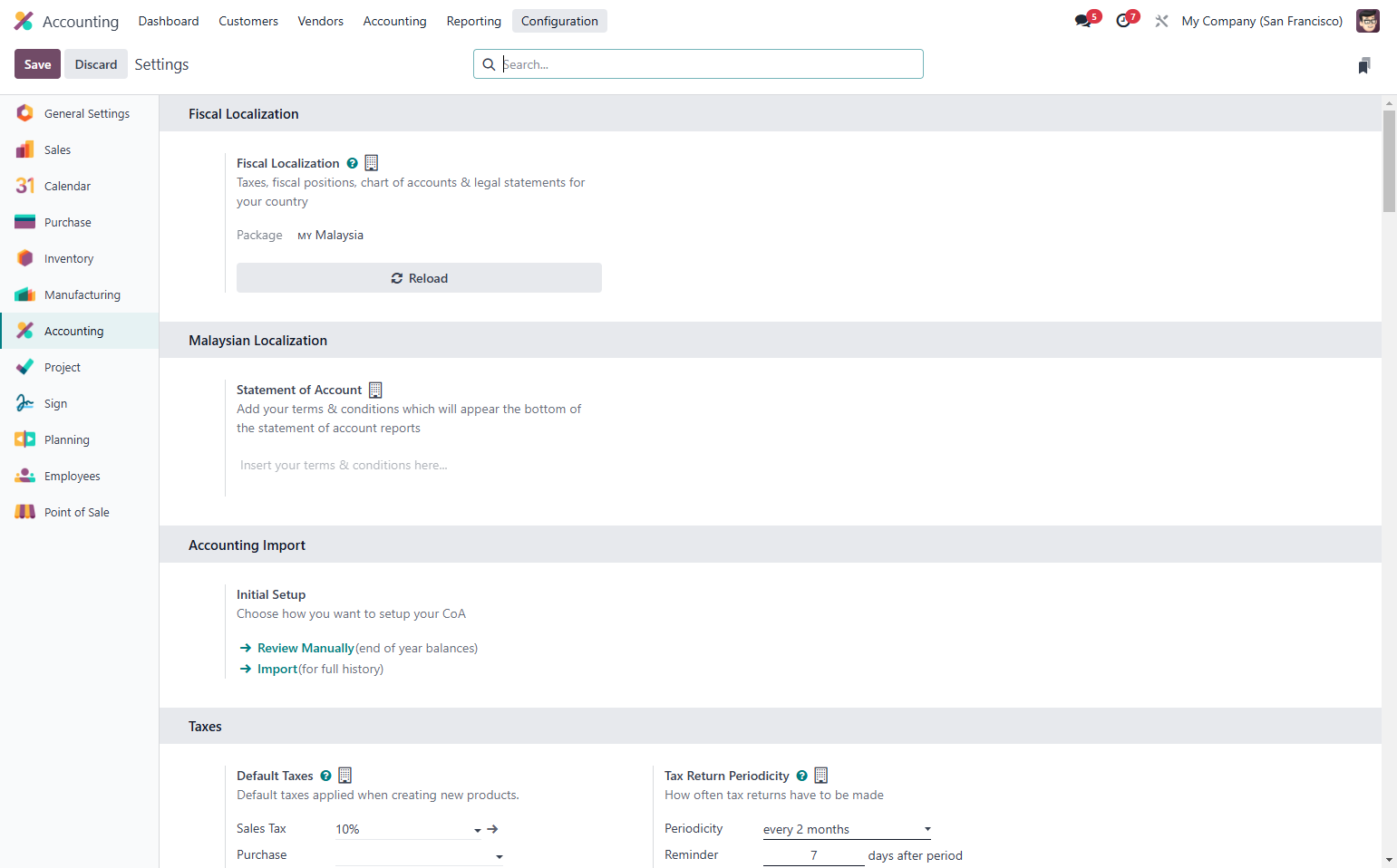Open the Purchase tax dropdown

419,855
